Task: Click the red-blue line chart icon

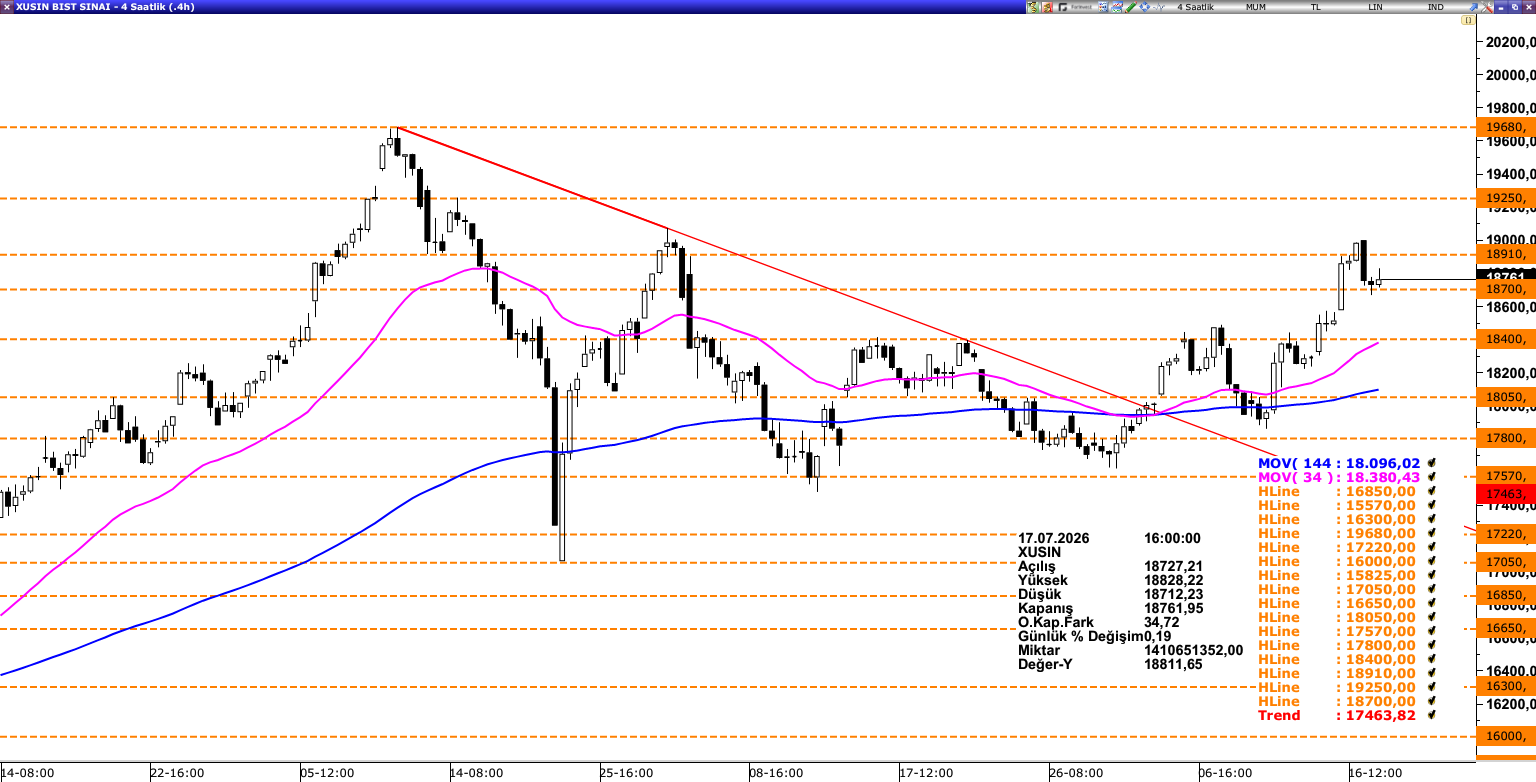Action: pos(1116,7)
